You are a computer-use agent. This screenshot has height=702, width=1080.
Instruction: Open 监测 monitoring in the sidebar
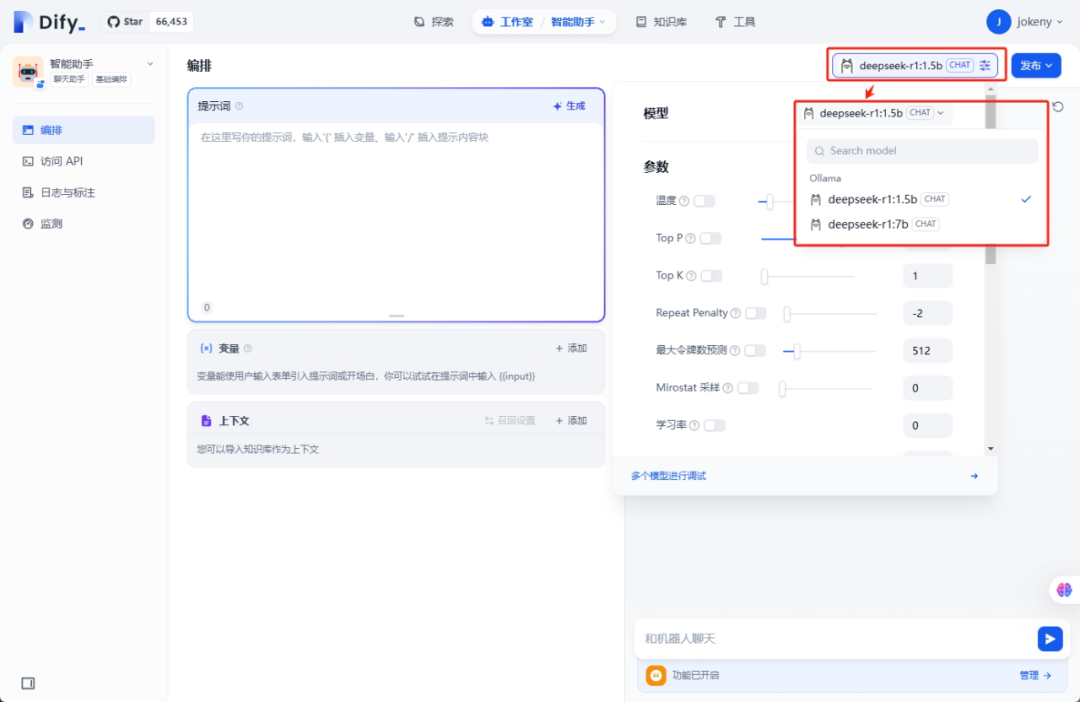[83, 224]
